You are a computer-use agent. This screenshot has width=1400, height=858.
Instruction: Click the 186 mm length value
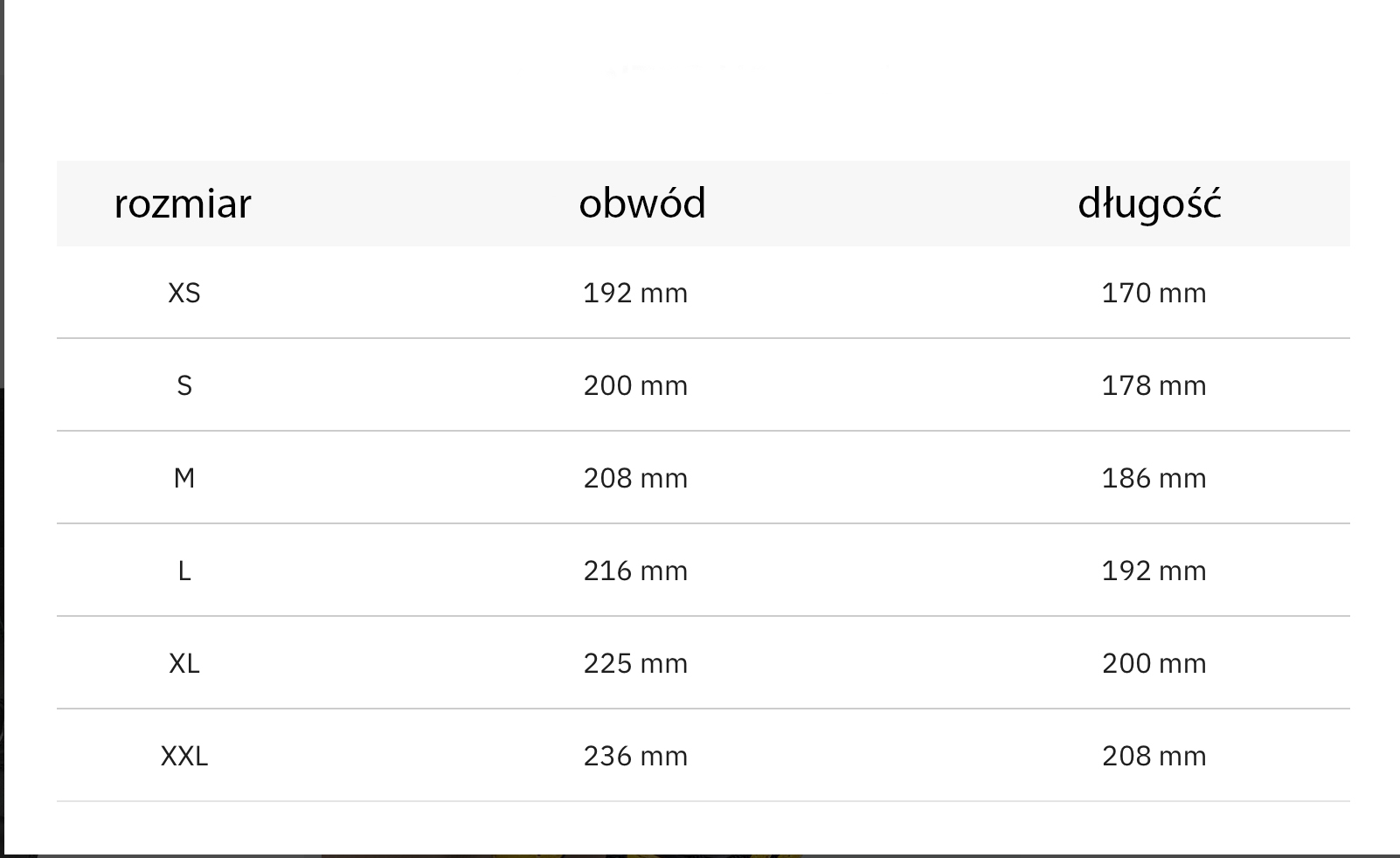pos(1154,478)
